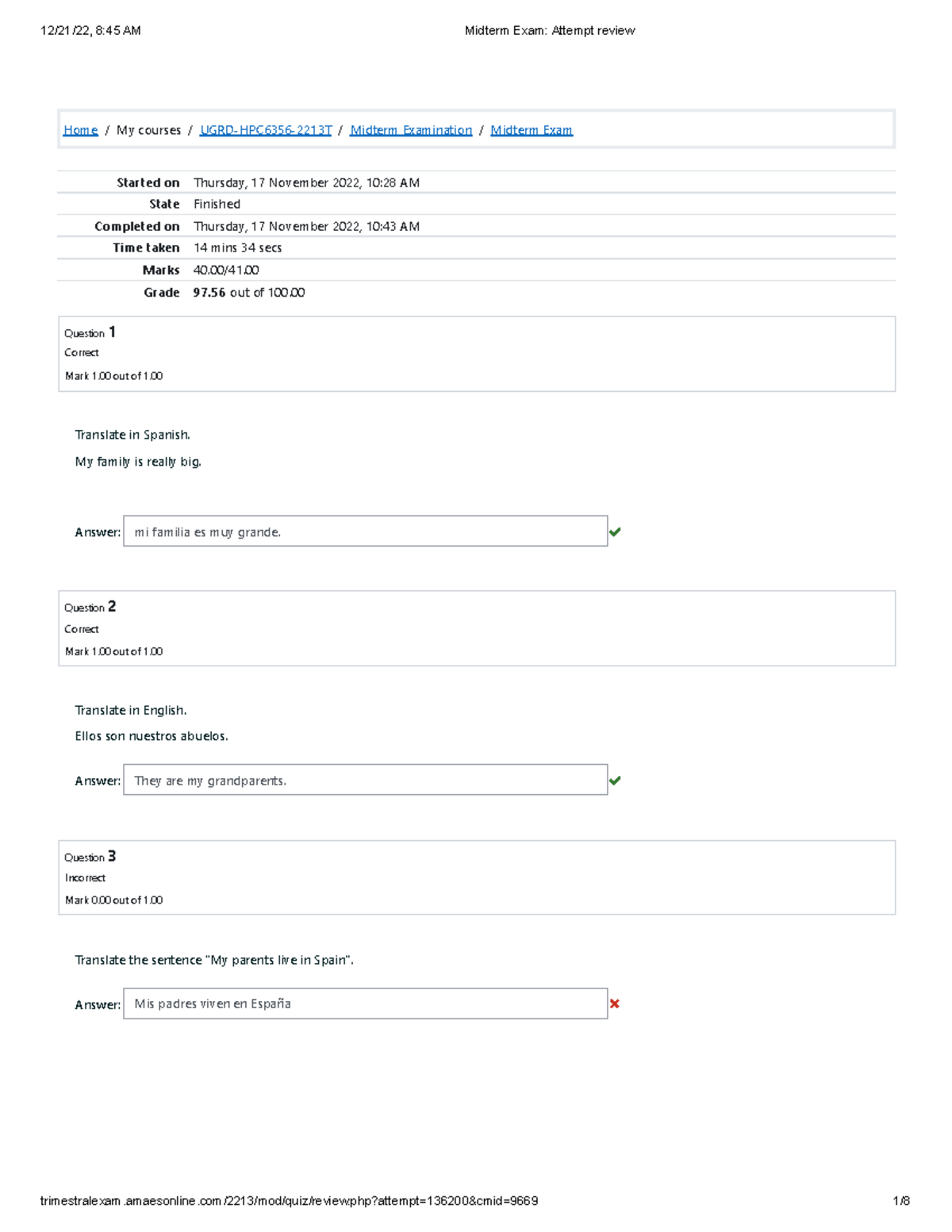The image size is (952, 1232).
Task: Click the red X beside Question 3 answer
Action: coord(615,1004)
